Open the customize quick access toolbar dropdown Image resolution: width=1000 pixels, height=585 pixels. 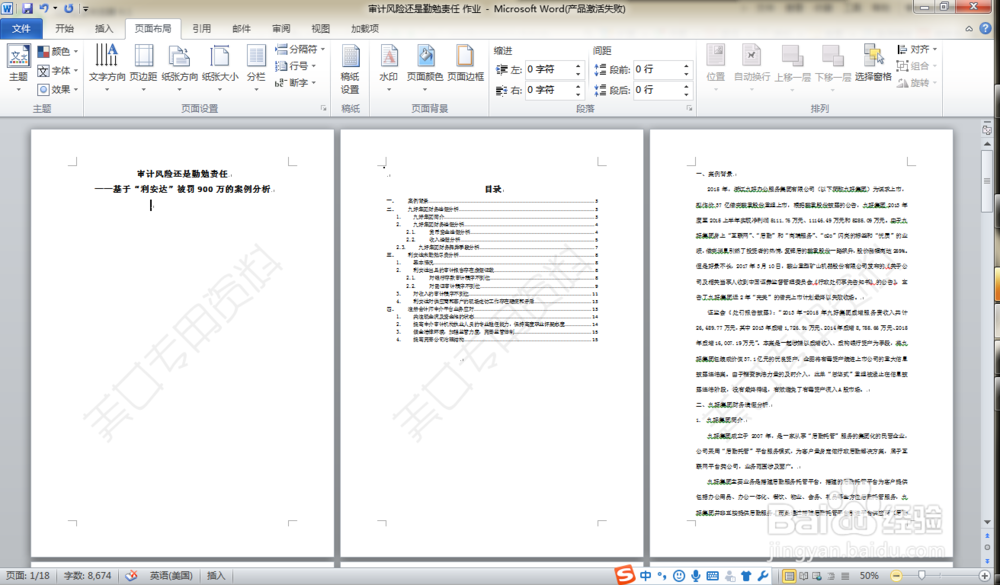pos(85,9)
